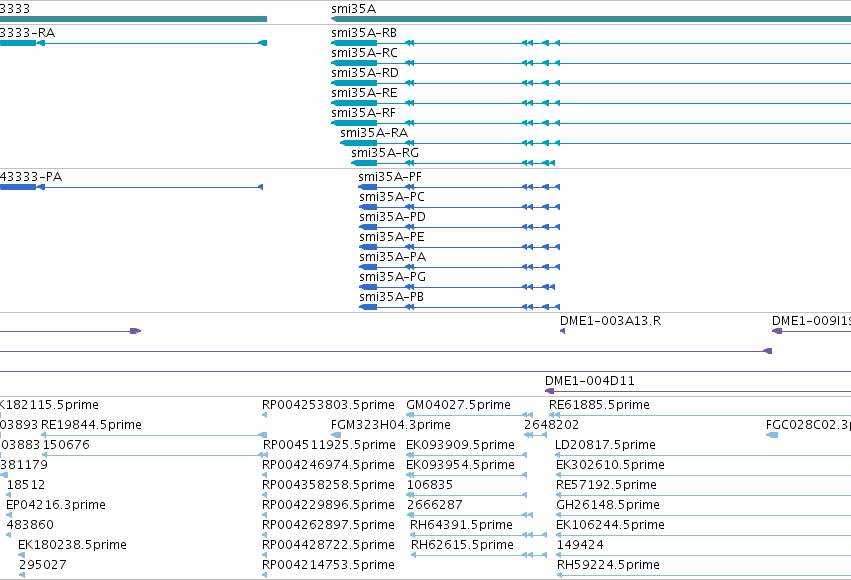851x580 pixels.
Task: Click protein feature smi35A-PF
Action: click(x=390, y=177)
